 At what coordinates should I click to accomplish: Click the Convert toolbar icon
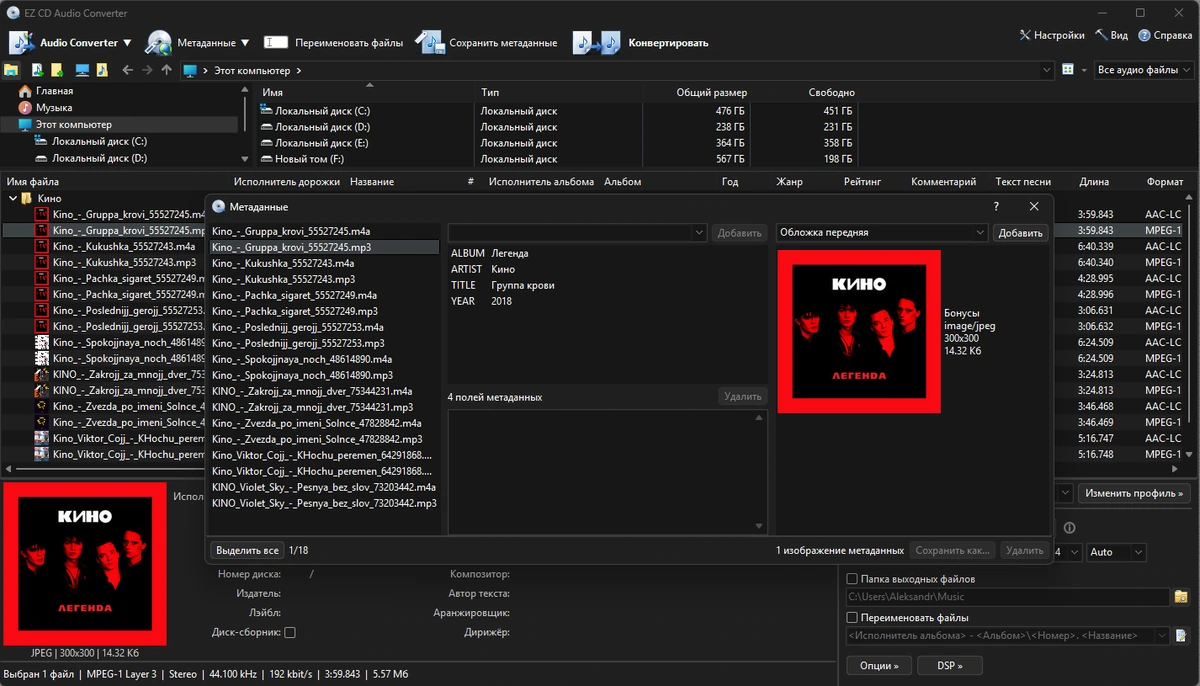(x=597, y=43)
